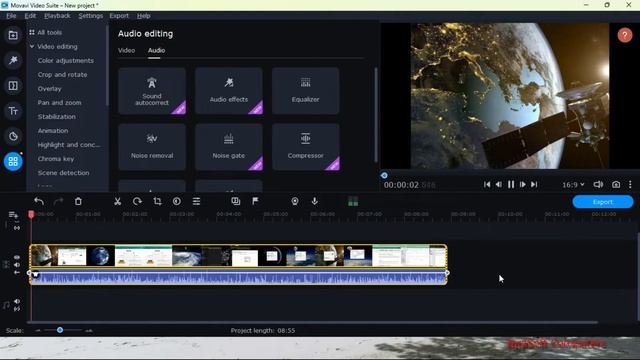Open the Import files panel icon
The width and height of the screenshot is (640, 360).
[x=13, y=35]
